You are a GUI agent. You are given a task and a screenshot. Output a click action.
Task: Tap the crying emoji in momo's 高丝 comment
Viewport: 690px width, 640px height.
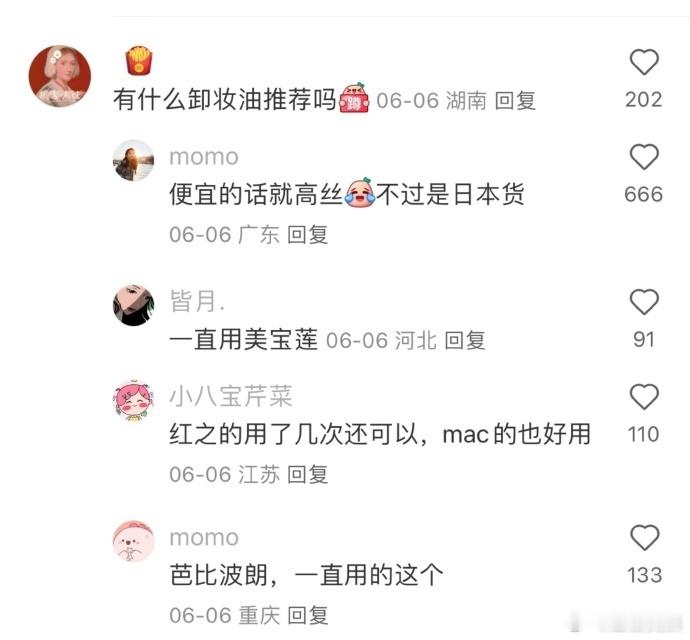coord(359,191)
